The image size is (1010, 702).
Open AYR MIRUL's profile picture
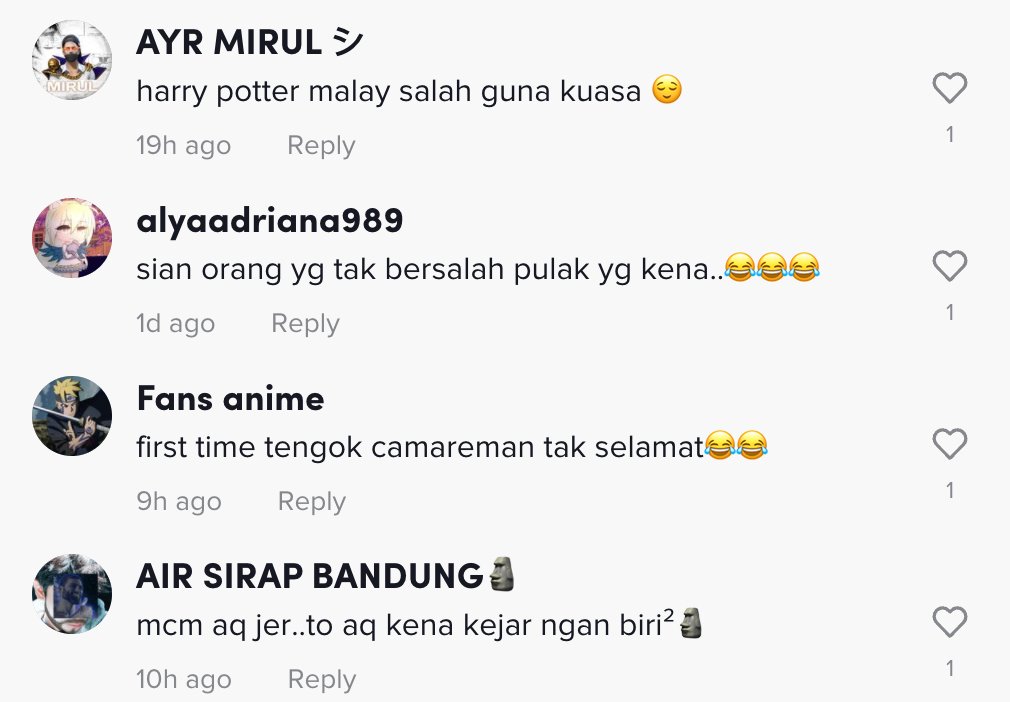click(x=72, y=60)
